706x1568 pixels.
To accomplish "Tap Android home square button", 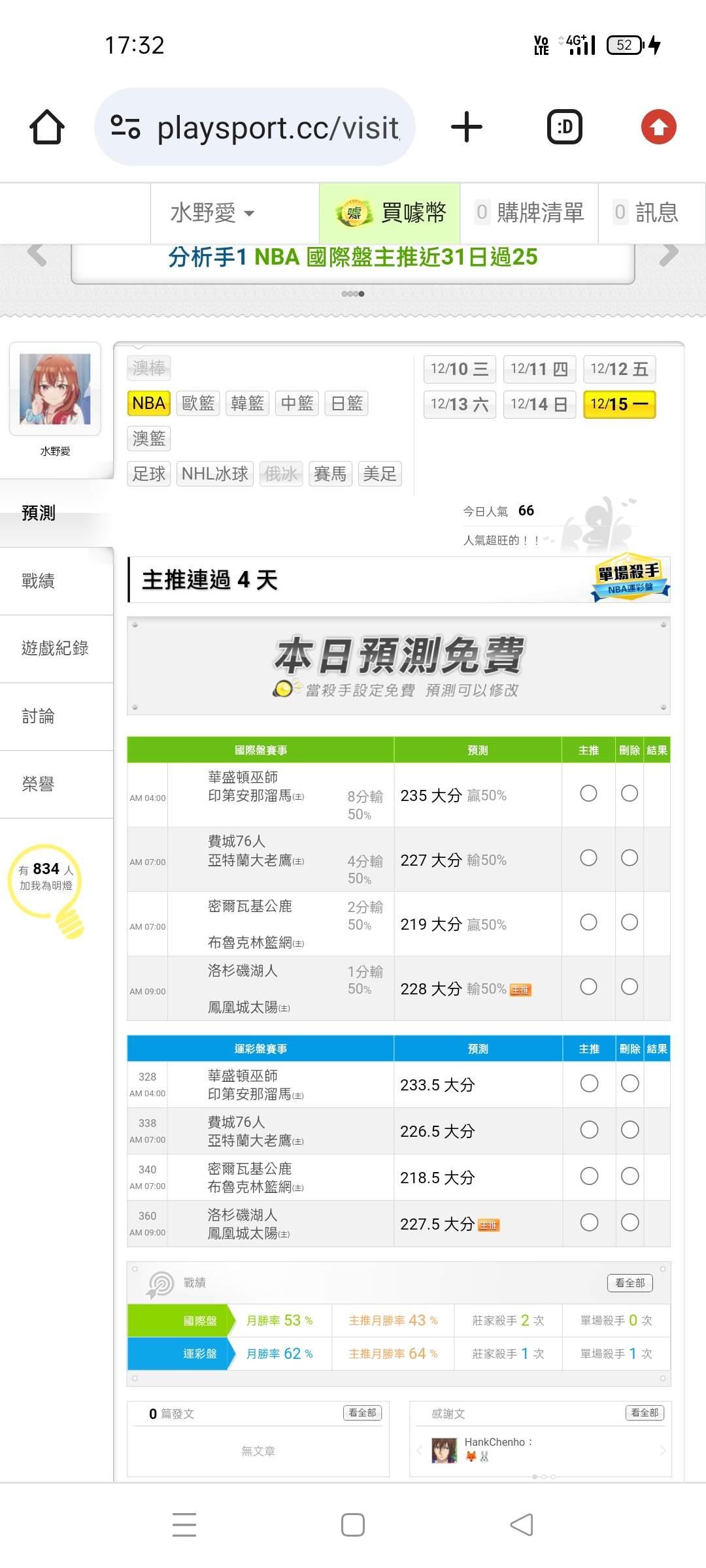I will click(353, 1524).
